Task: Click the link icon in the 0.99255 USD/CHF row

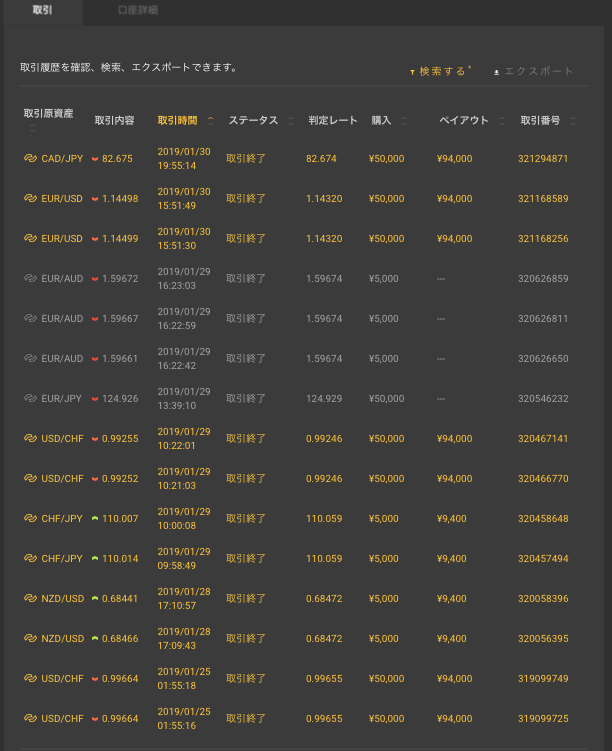Action: [x=30, y=438]
